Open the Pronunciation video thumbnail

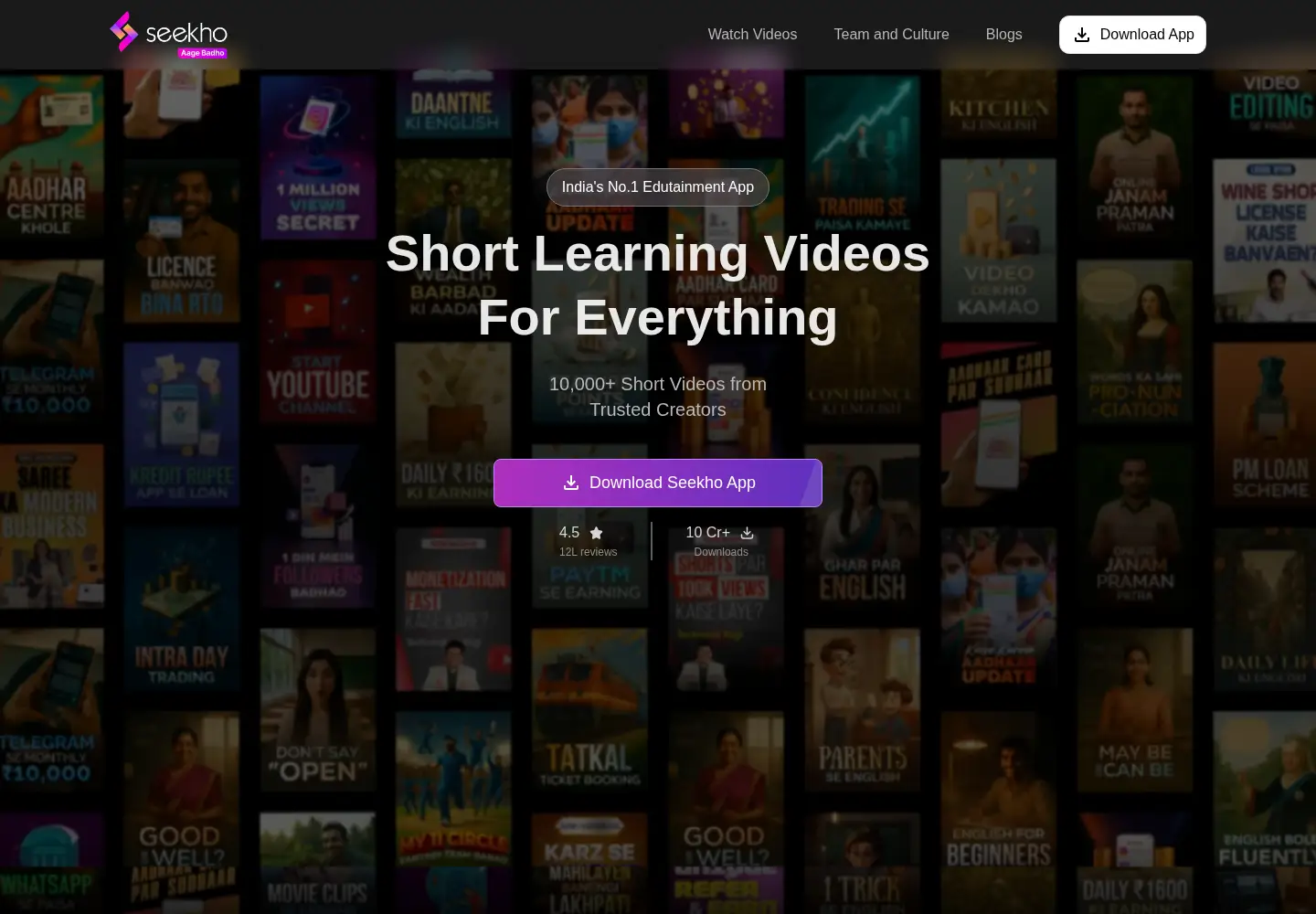pyautogui.click(x=1134, y=342)
